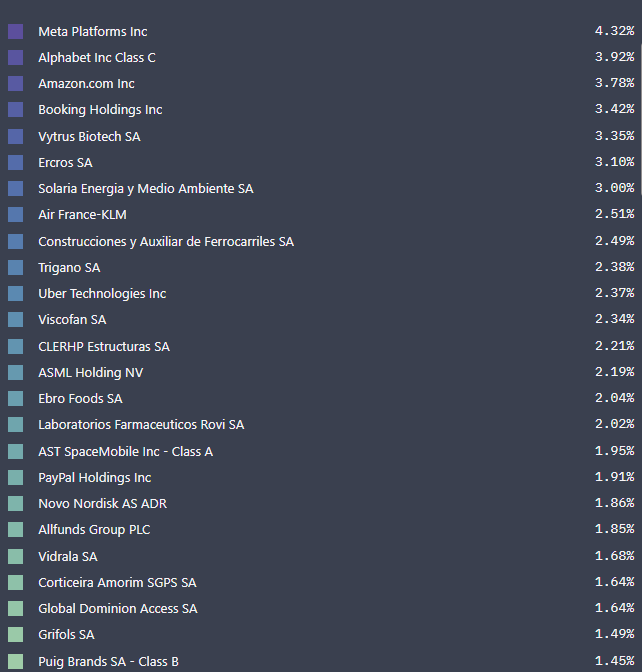This screenshot has height=672, width=642.
Task: Click the 2.37% weight value
Action: (x=615, y=293)
